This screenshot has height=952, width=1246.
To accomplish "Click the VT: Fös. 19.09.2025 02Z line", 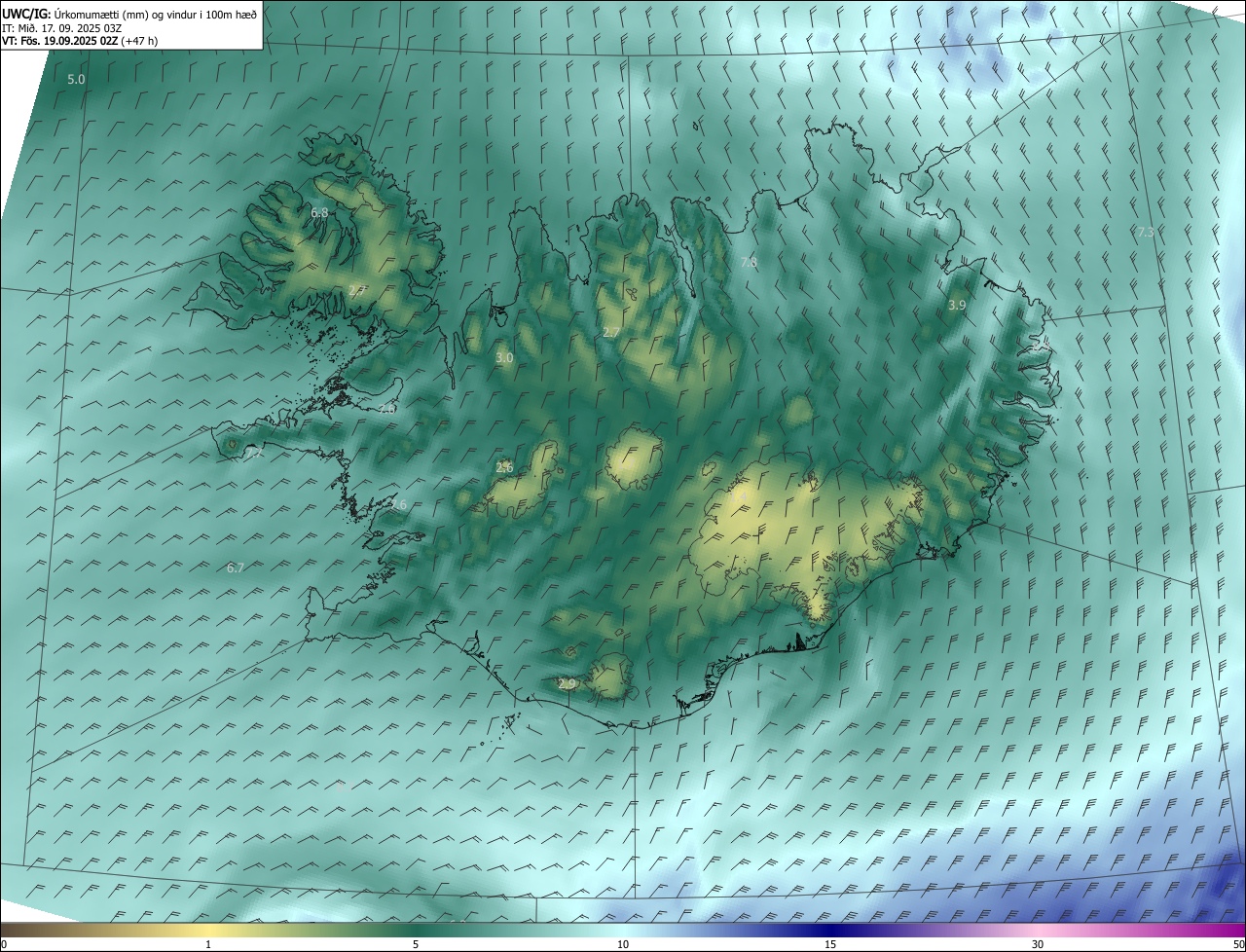I will pos(80,41).
